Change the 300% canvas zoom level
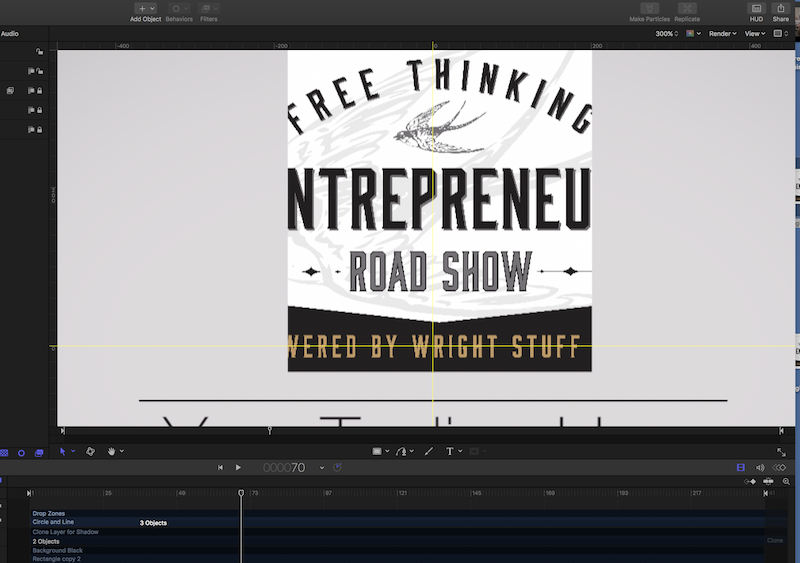Viewport: 800px width, 563px height. pos(667,34)
